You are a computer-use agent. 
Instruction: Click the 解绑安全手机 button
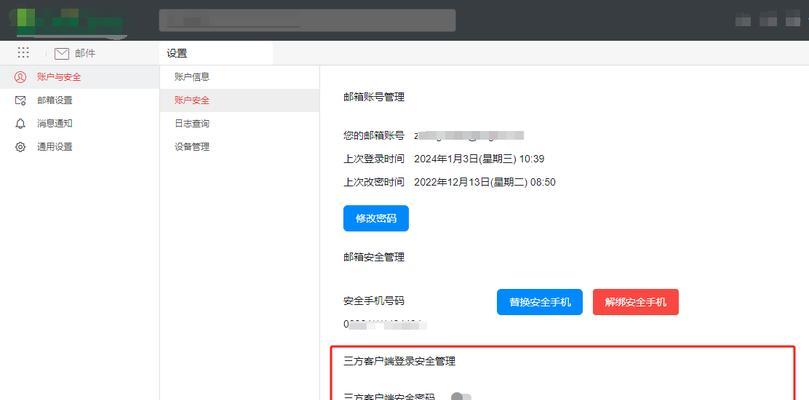tap(636, 302)
